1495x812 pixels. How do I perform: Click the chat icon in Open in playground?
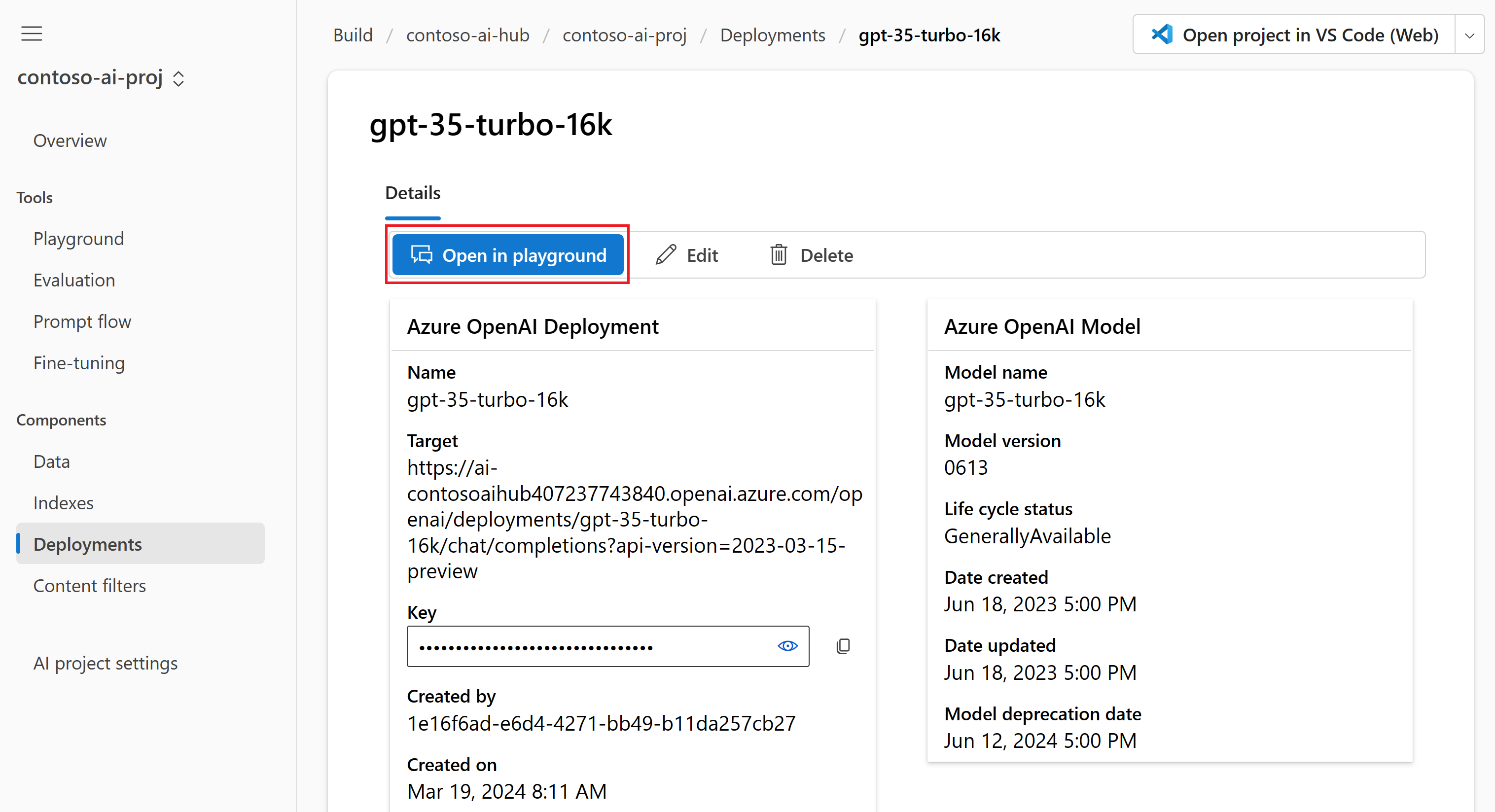point(422,255)
